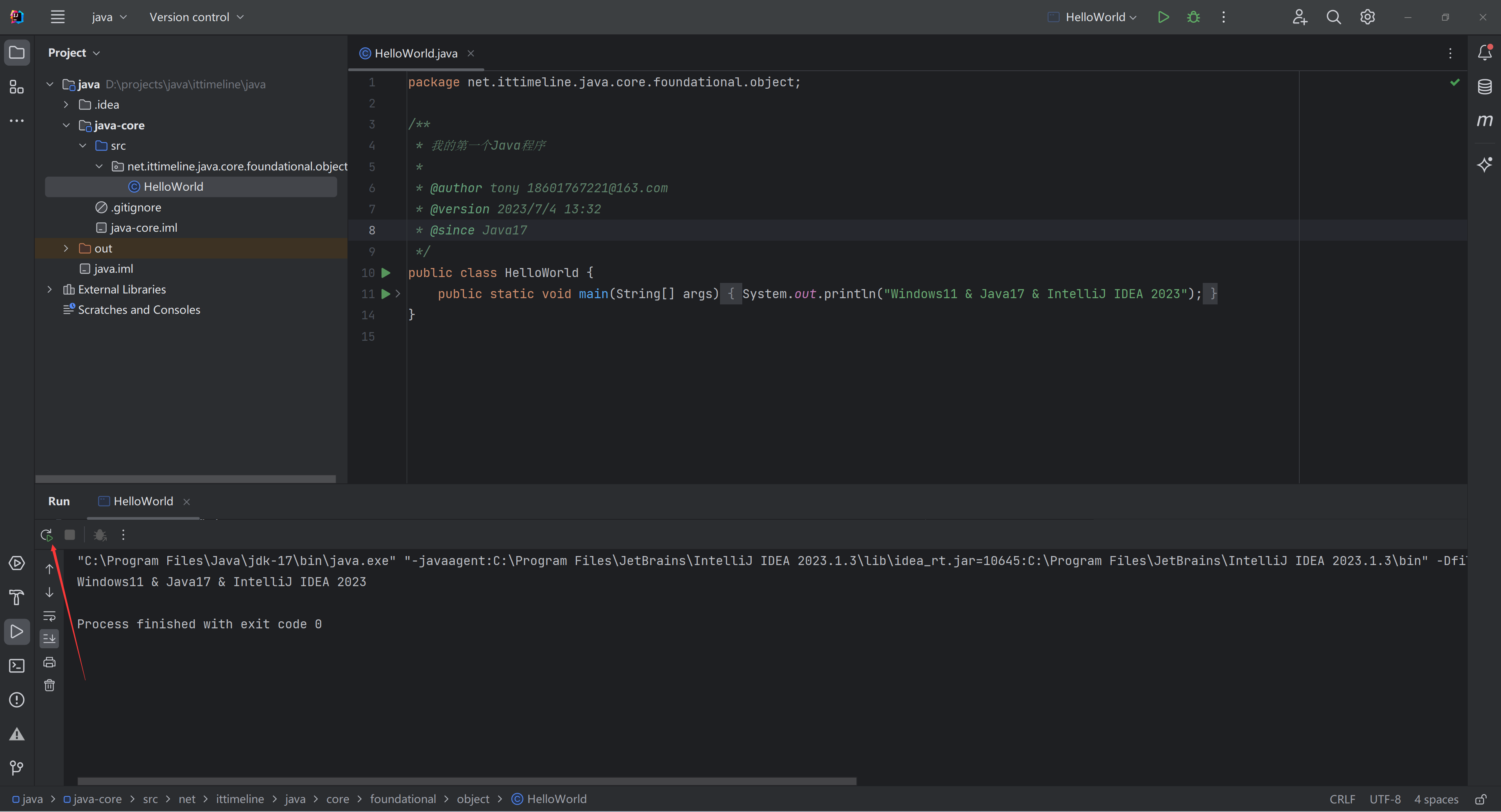This screenshot has width=1501, height=812.
Task: Toggle the Run tool window sidebar icon
Action: (17, 631)
